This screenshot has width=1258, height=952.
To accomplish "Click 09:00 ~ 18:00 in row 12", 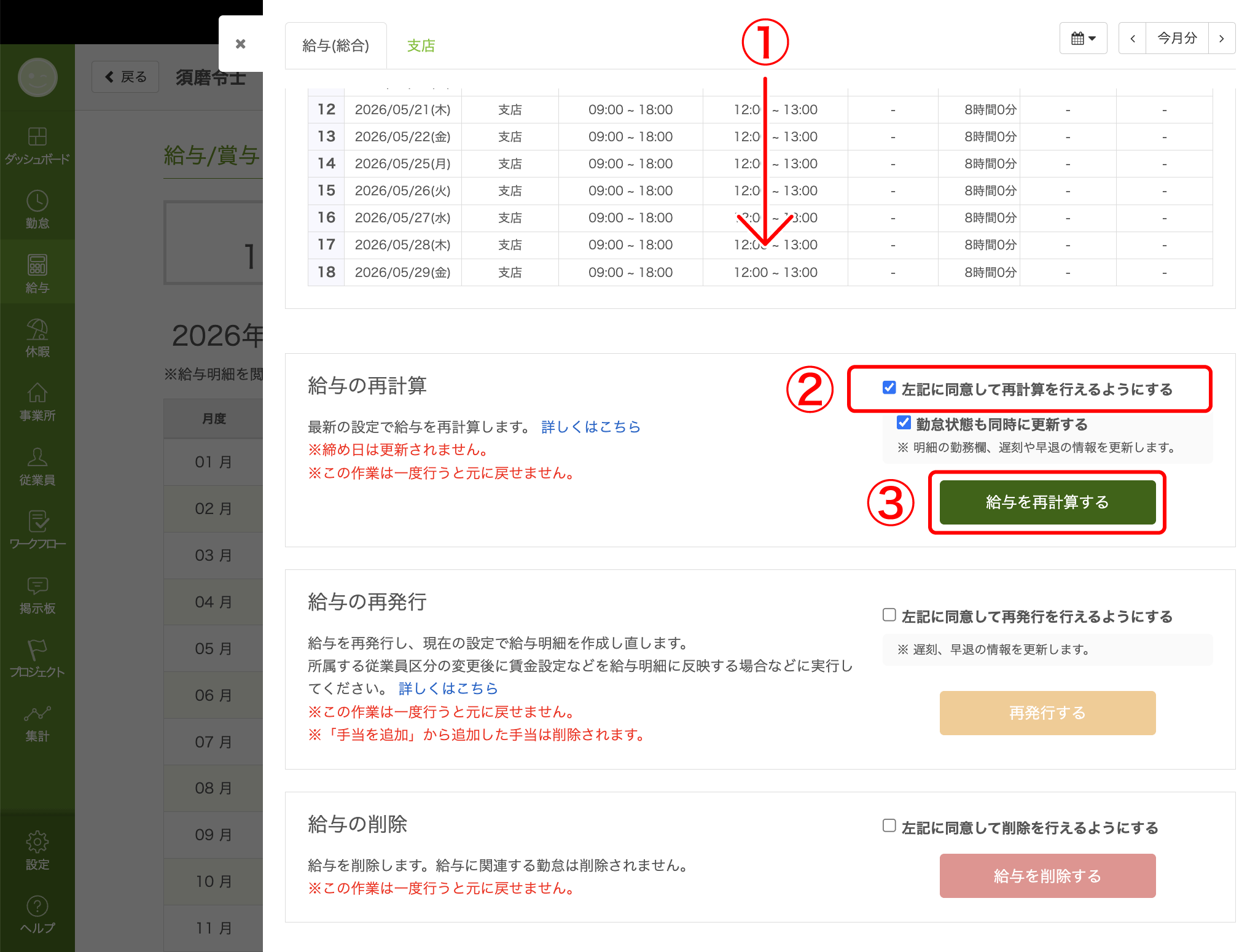I will (630, 110).
